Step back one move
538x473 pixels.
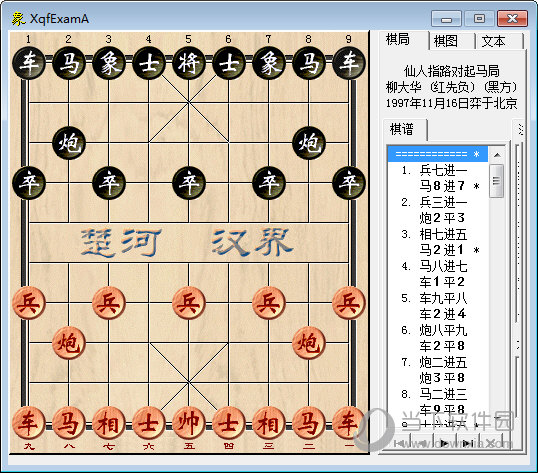click(422, 444)
